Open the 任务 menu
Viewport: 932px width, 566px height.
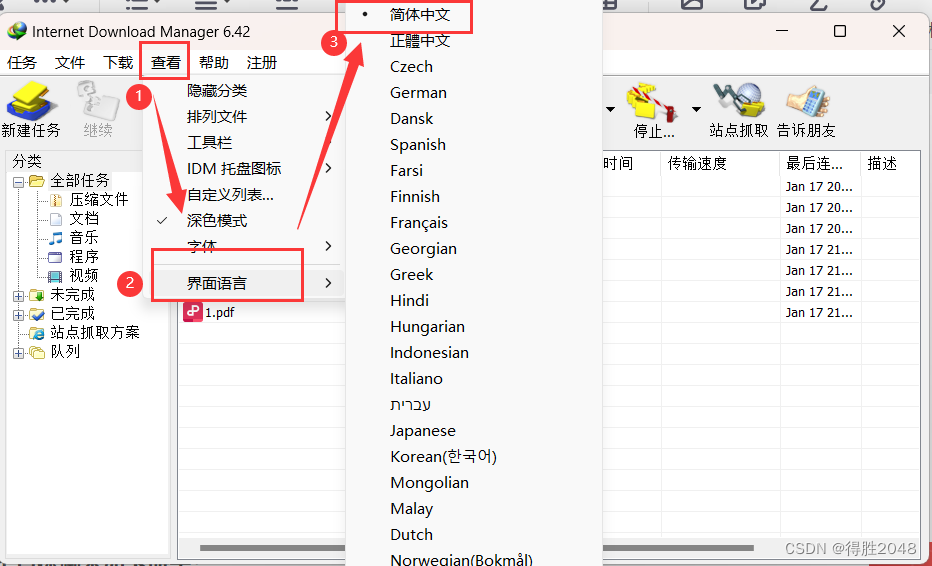pos(22,62)
